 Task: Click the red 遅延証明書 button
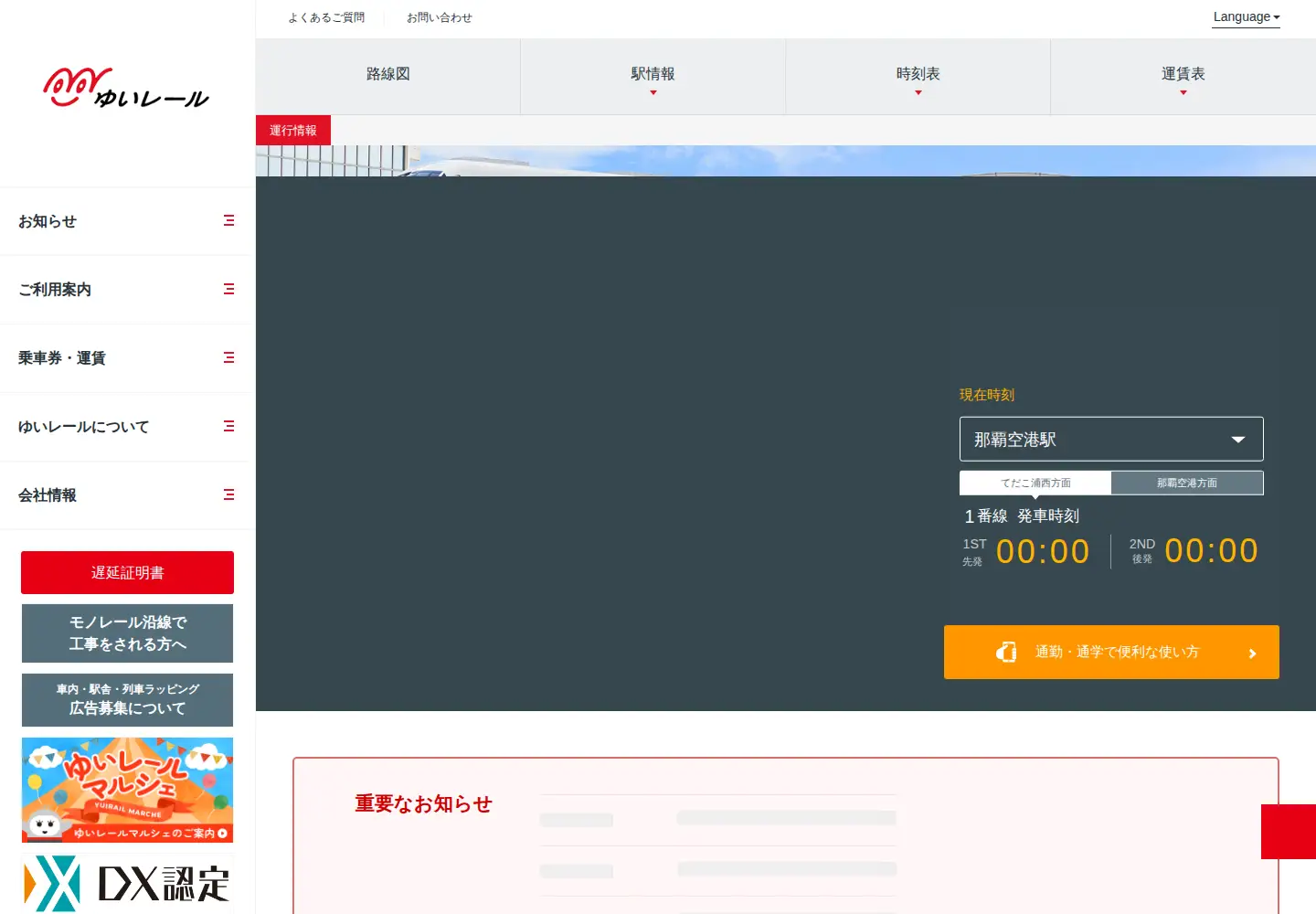[x=127, y=573]
